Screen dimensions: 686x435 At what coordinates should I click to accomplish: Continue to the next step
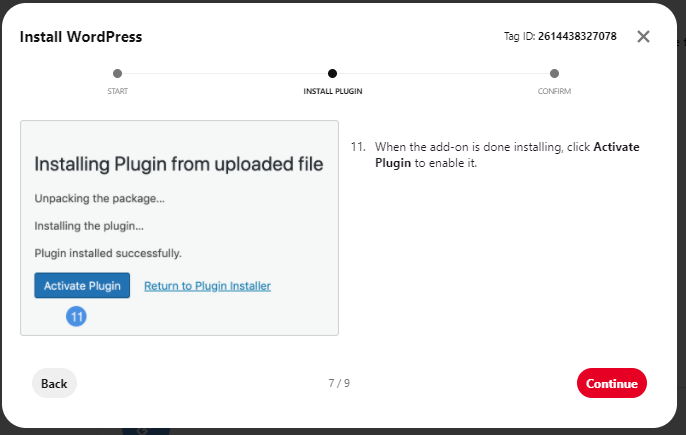coord(612,383)
